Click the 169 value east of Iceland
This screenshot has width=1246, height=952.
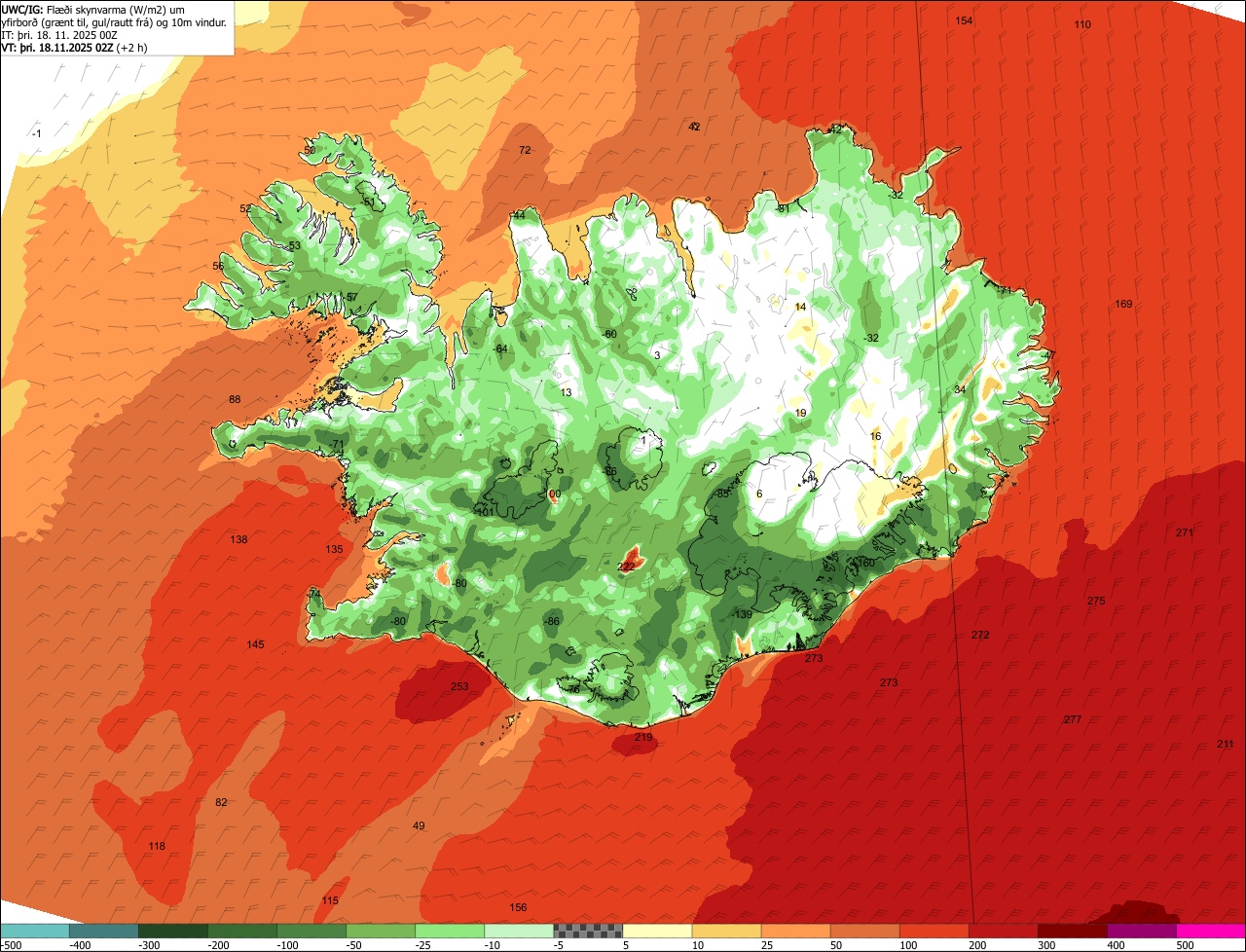(x=1123, y=304)
